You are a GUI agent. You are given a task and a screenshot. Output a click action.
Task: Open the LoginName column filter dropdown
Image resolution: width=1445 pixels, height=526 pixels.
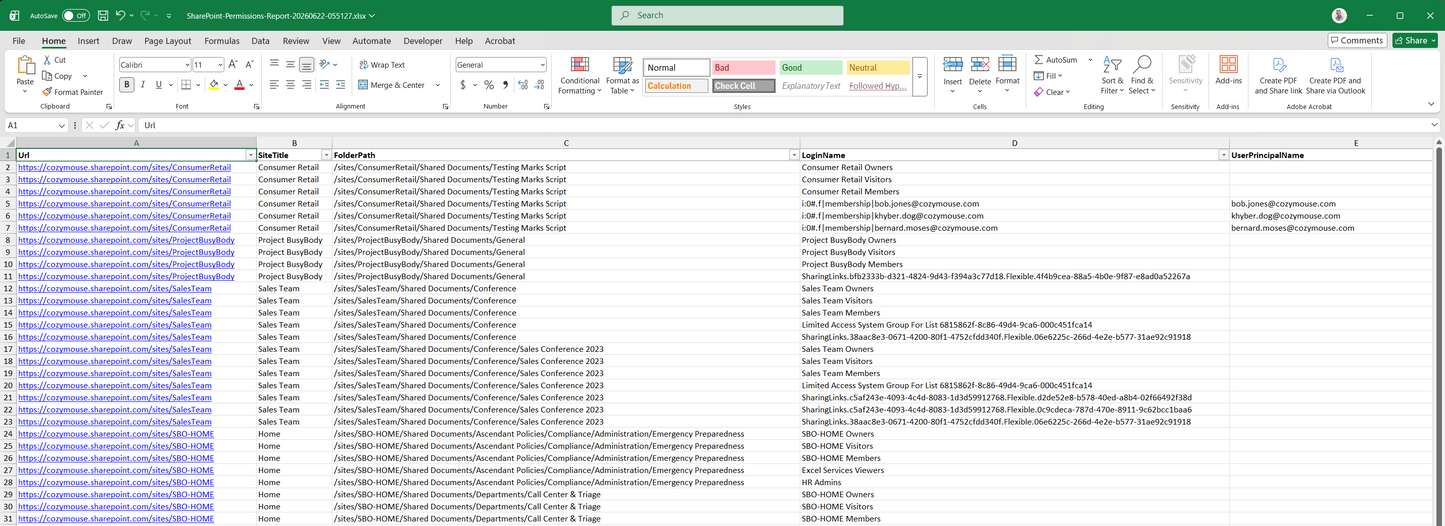[x=1223, y=156]
